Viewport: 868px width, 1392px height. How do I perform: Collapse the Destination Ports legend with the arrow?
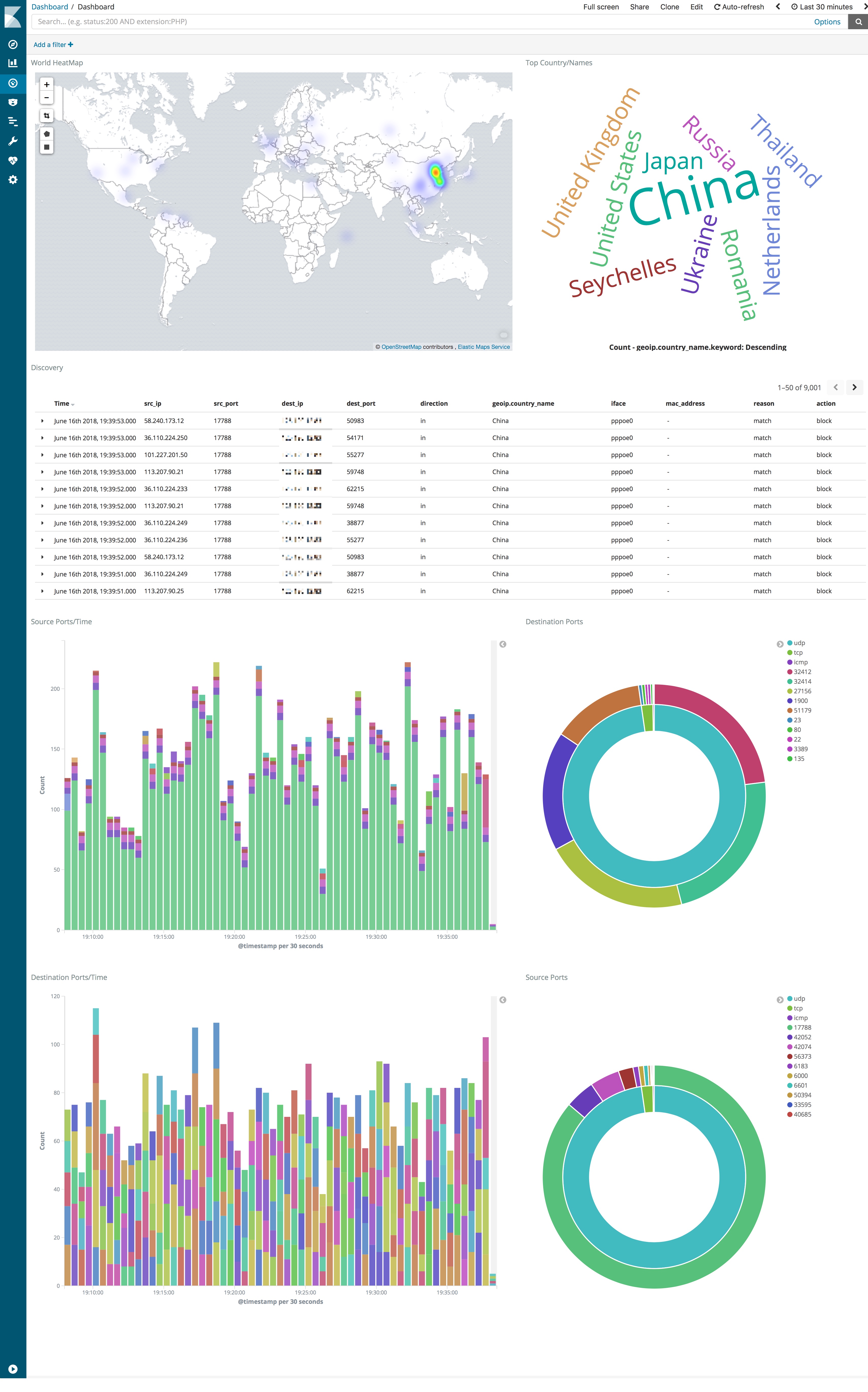click(x=780, y=644)
